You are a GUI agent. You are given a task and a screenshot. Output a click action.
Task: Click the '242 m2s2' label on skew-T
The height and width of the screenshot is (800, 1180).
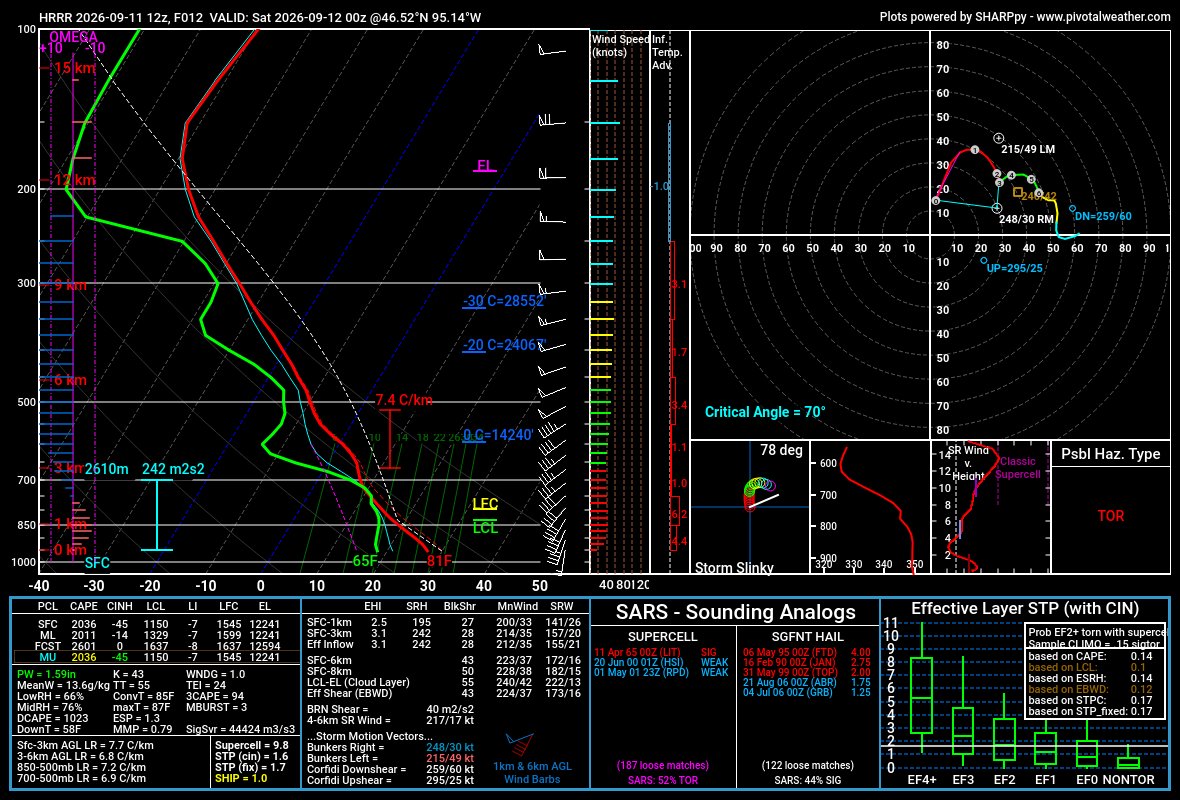point(173,469)
